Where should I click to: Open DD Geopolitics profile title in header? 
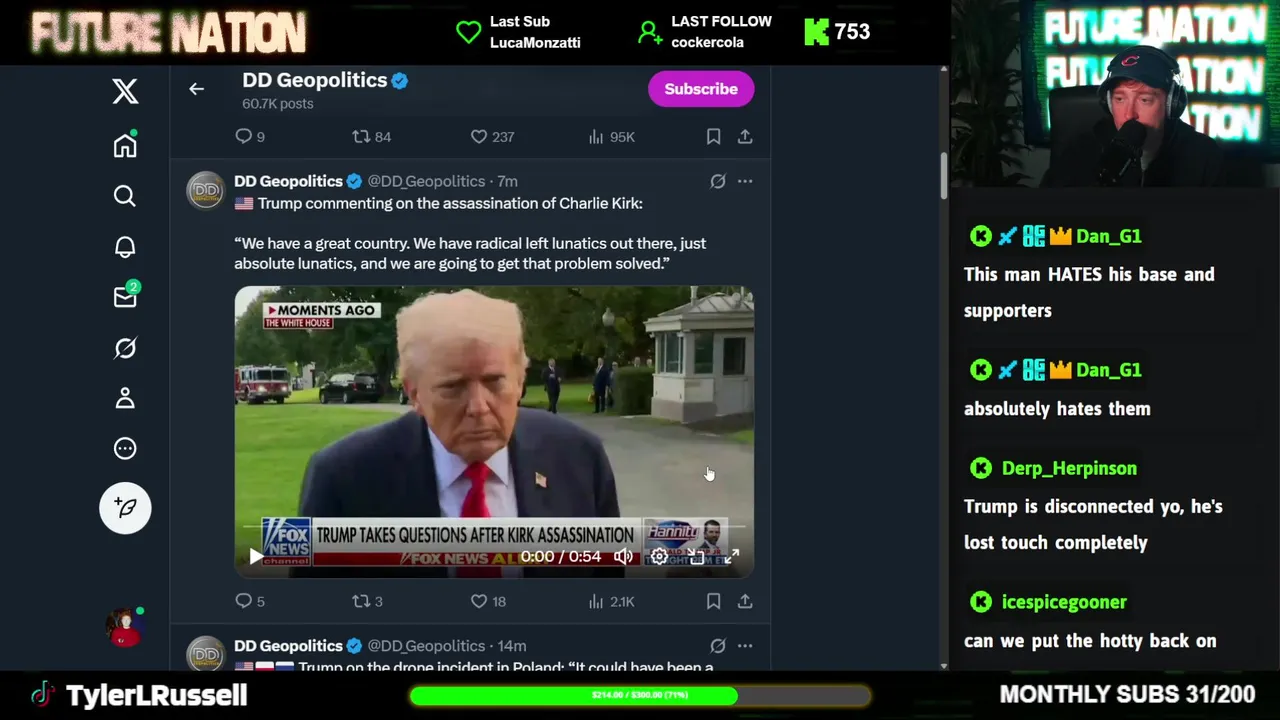(314, 80)
